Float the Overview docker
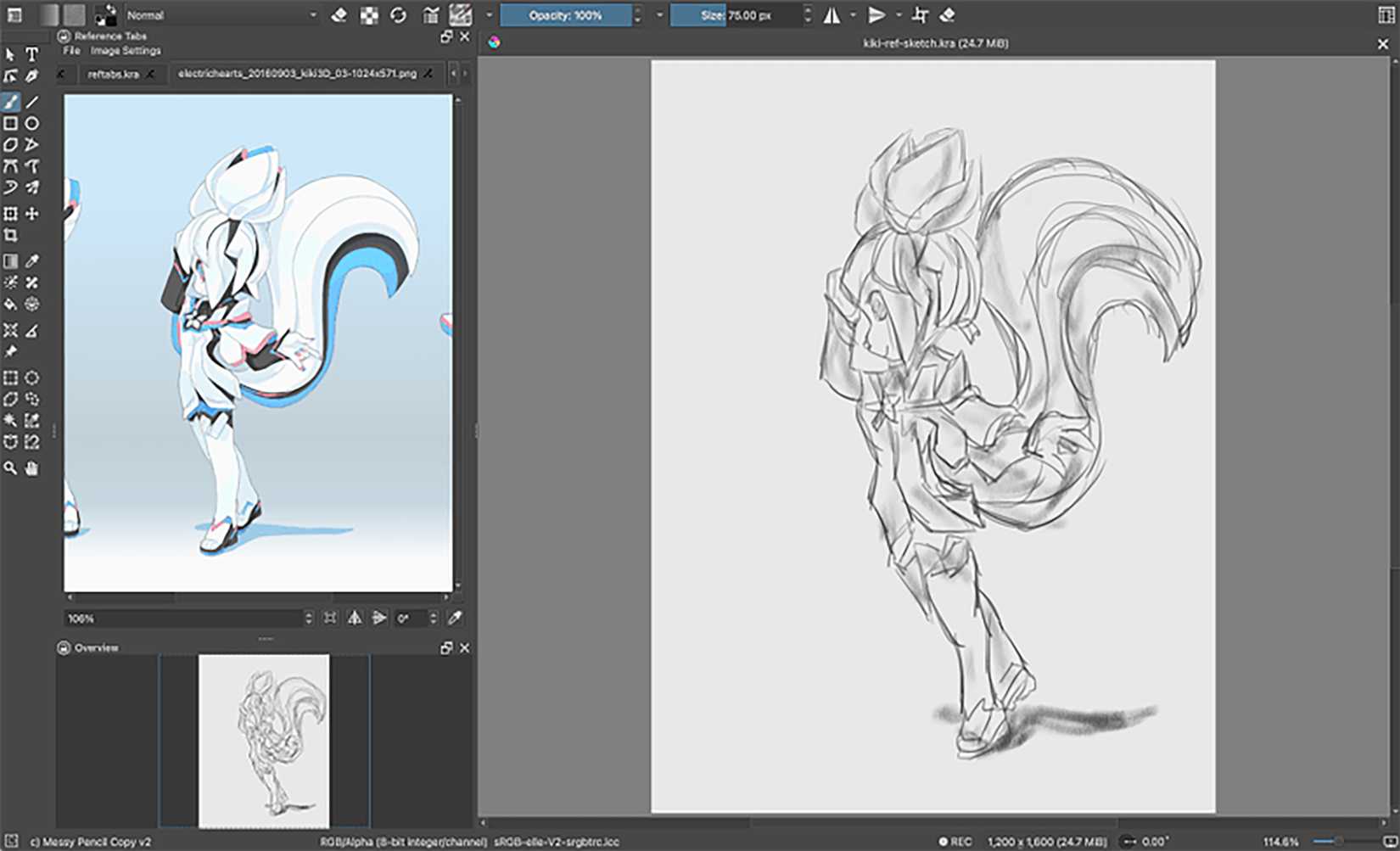 [x=446, y=647]
